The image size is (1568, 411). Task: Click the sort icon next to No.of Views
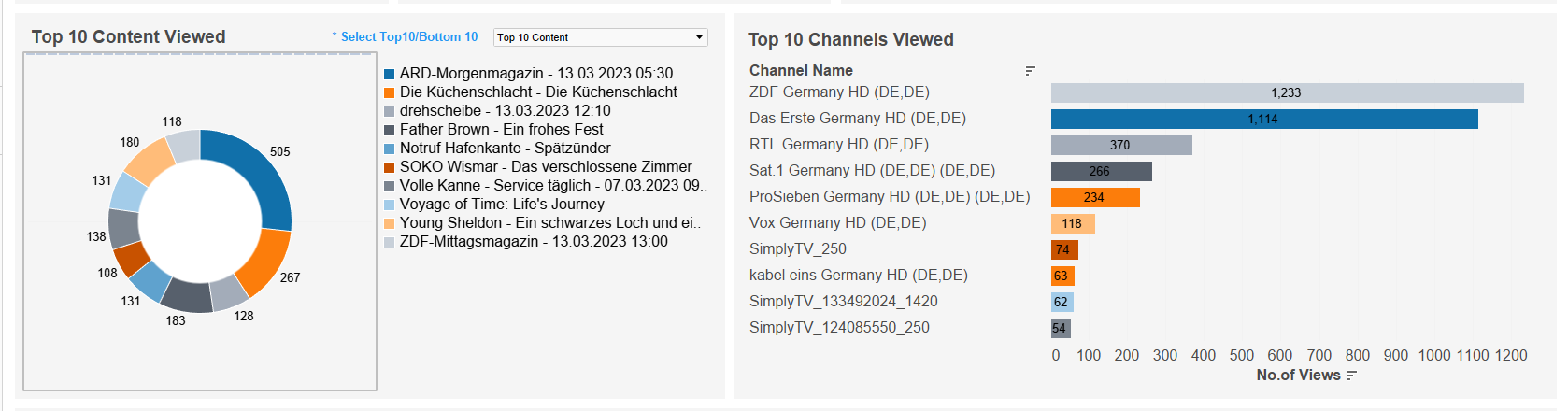click(1351, 376)
